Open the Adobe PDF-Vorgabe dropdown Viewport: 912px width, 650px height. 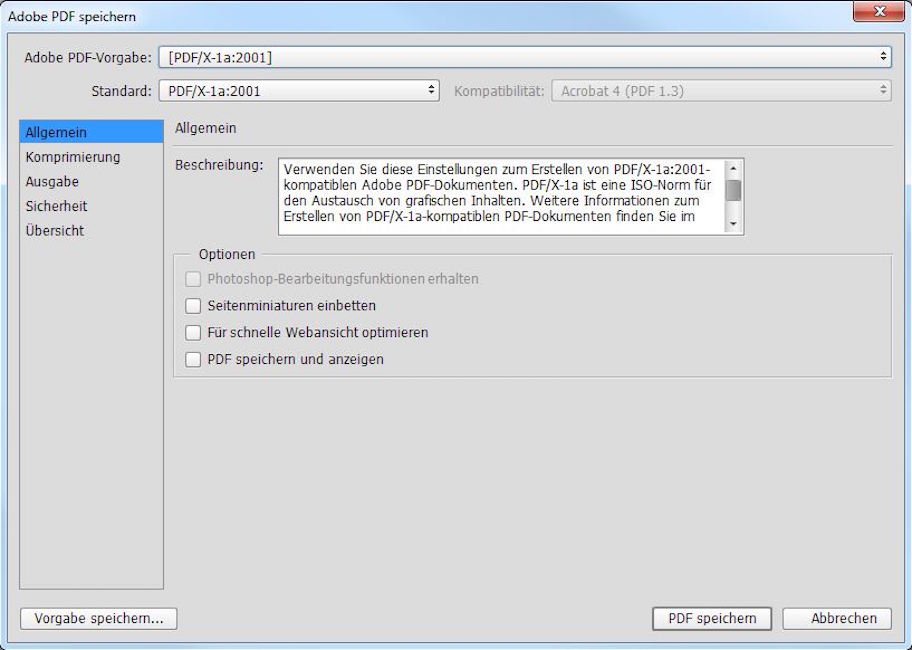525,57
